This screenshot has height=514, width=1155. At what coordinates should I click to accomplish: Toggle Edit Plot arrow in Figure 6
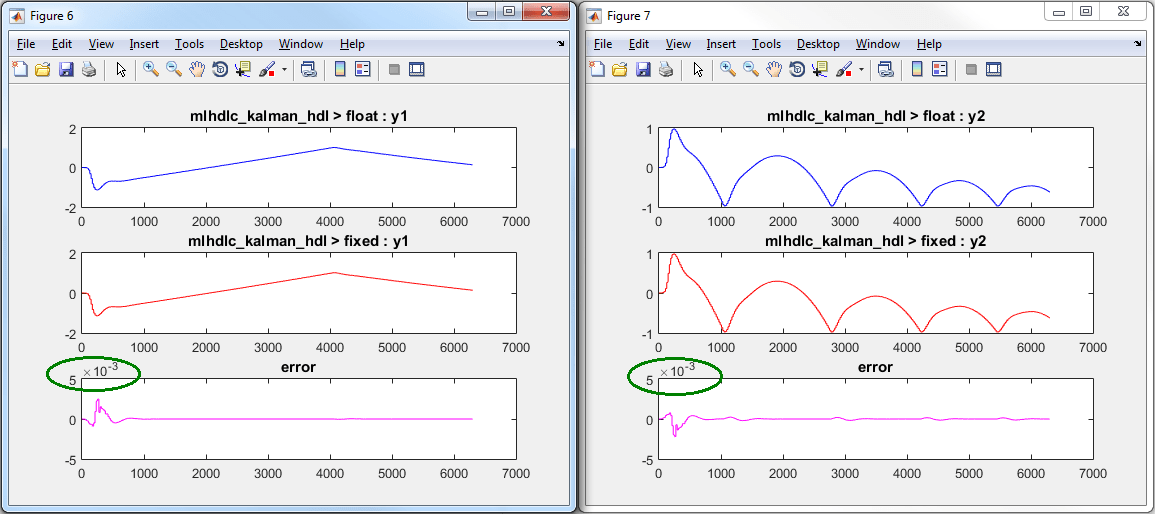pyautogui.click(x=121, y=69)
